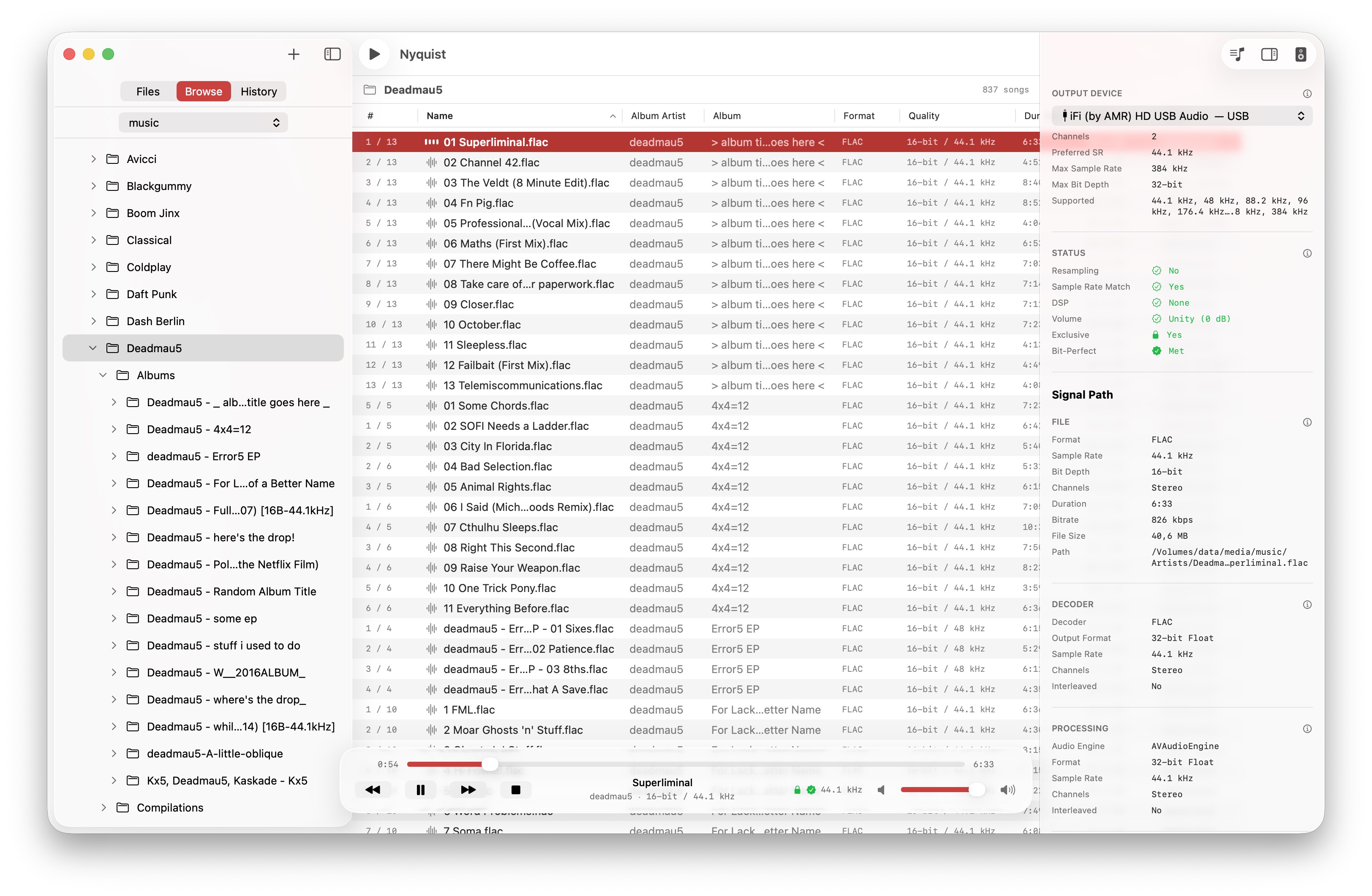The width and height of the screenshot is (1372, 896).
Task: Click the file path ending in perliminal.flac
Action: (1229, 557)
